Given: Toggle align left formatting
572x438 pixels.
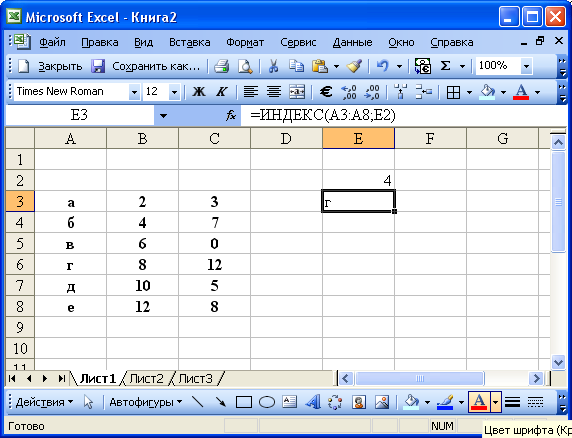Looking at the screenshot, I should click(x=251, y=92).
